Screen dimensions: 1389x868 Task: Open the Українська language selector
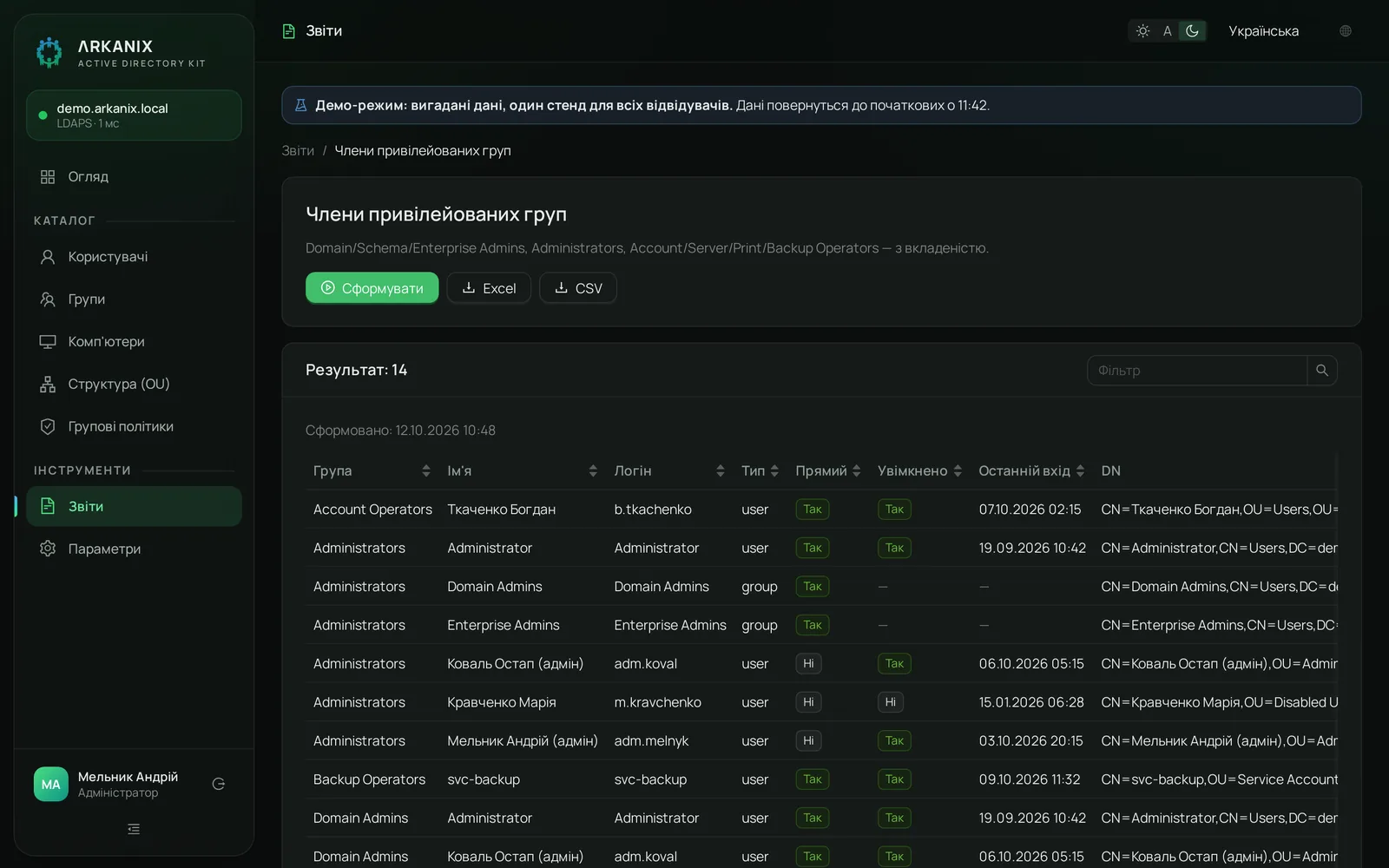coord(1264,31)
